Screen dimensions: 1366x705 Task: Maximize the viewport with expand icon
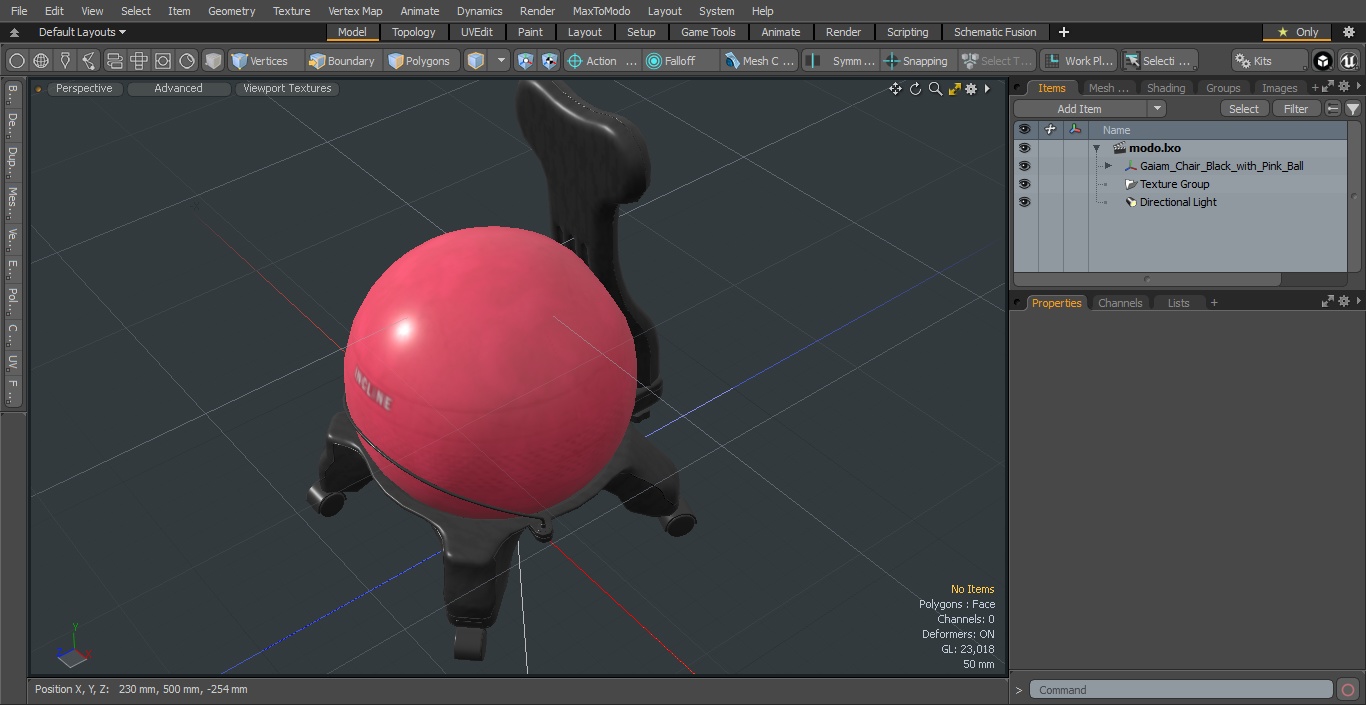[x=954, y=89]
